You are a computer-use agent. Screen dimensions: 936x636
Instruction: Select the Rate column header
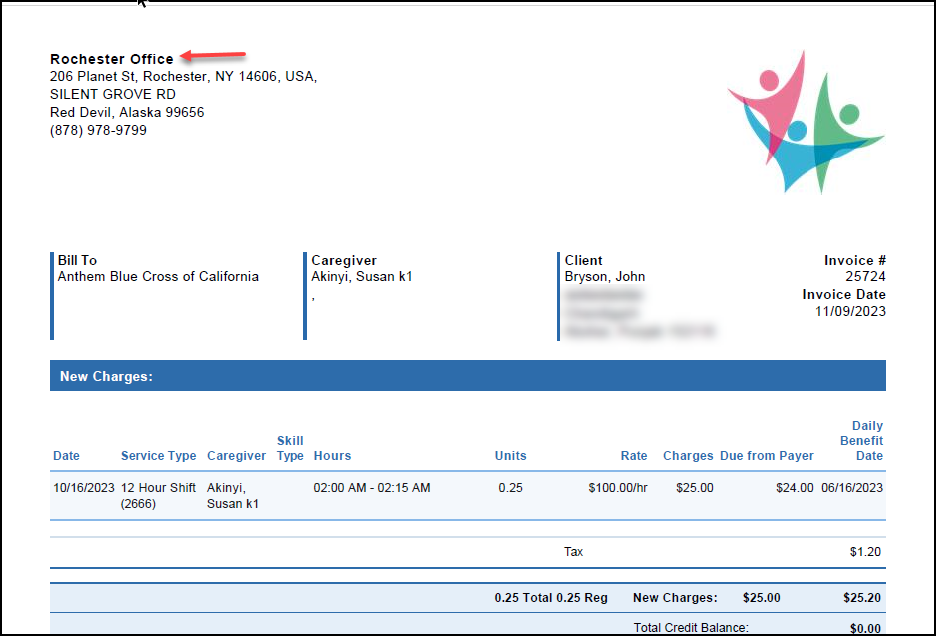tap(633, 455)
